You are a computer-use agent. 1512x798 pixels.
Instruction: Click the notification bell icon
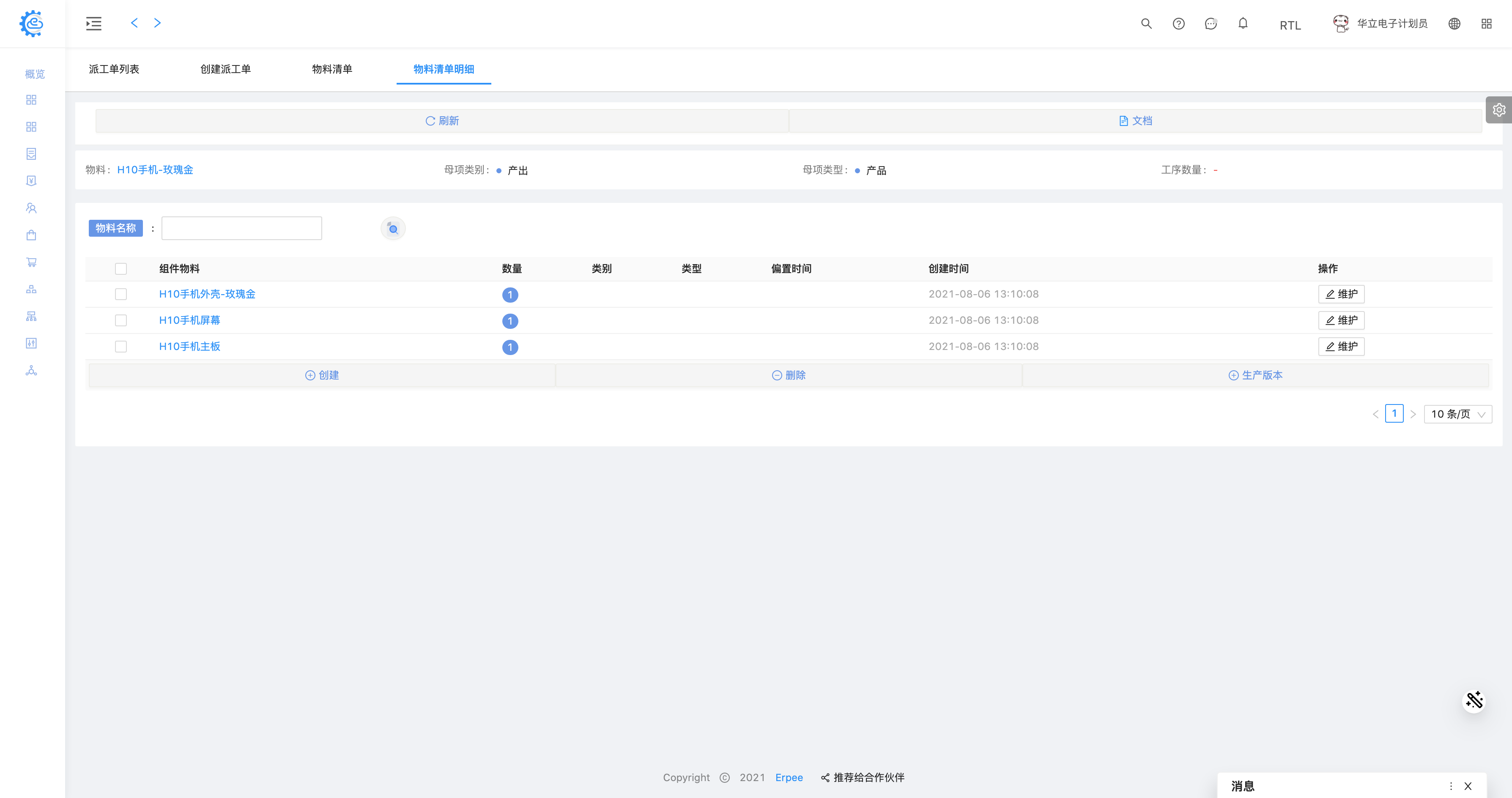pyautogui.click(x=1243, y=24)
